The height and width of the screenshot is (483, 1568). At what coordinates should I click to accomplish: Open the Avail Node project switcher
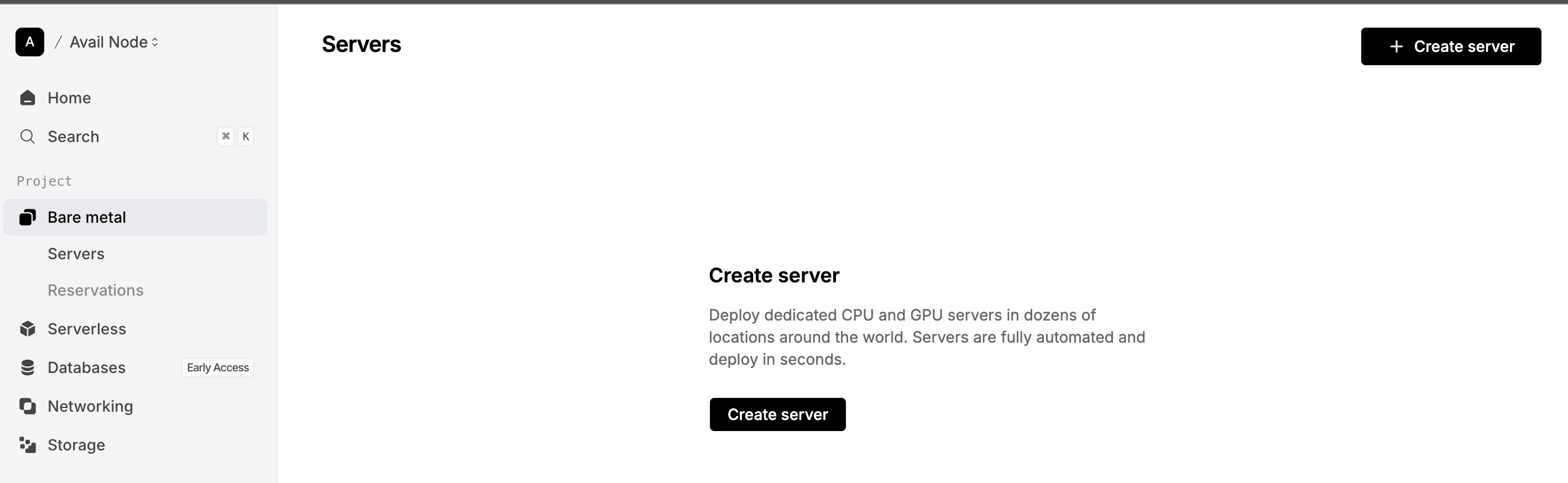pos(108,42)
